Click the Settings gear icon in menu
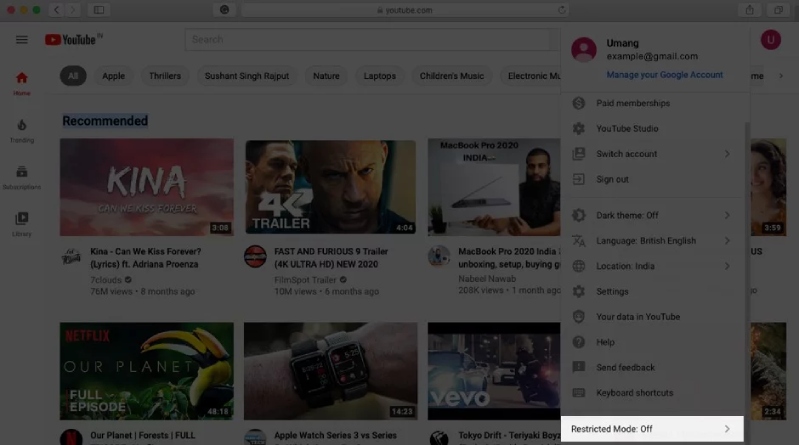The width and height of the screenshot is (799, 445). click(578, 292)
